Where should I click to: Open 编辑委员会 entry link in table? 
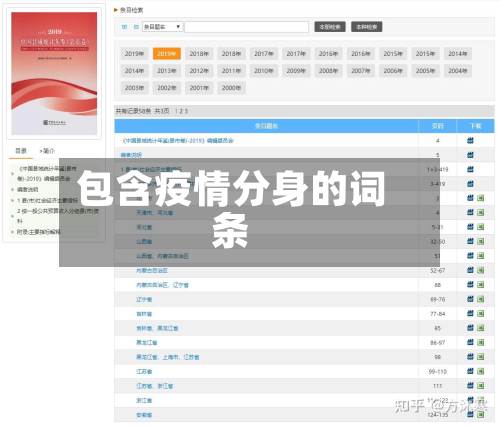click(x=178, y=141)
